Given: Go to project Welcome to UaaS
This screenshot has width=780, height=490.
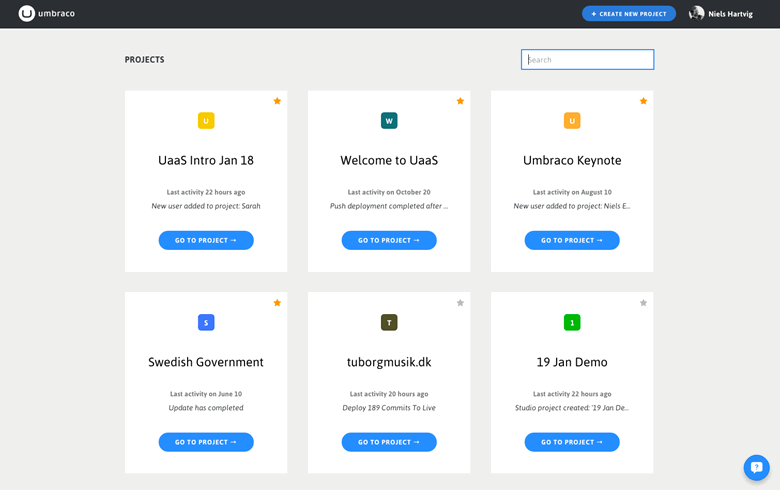Looking at the screenshot, I should click(389, 240).
